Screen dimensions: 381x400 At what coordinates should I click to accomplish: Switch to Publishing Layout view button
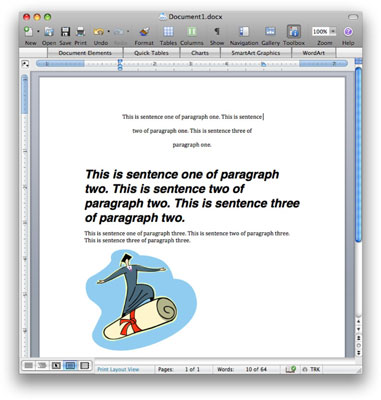click(x=56, y=366)
